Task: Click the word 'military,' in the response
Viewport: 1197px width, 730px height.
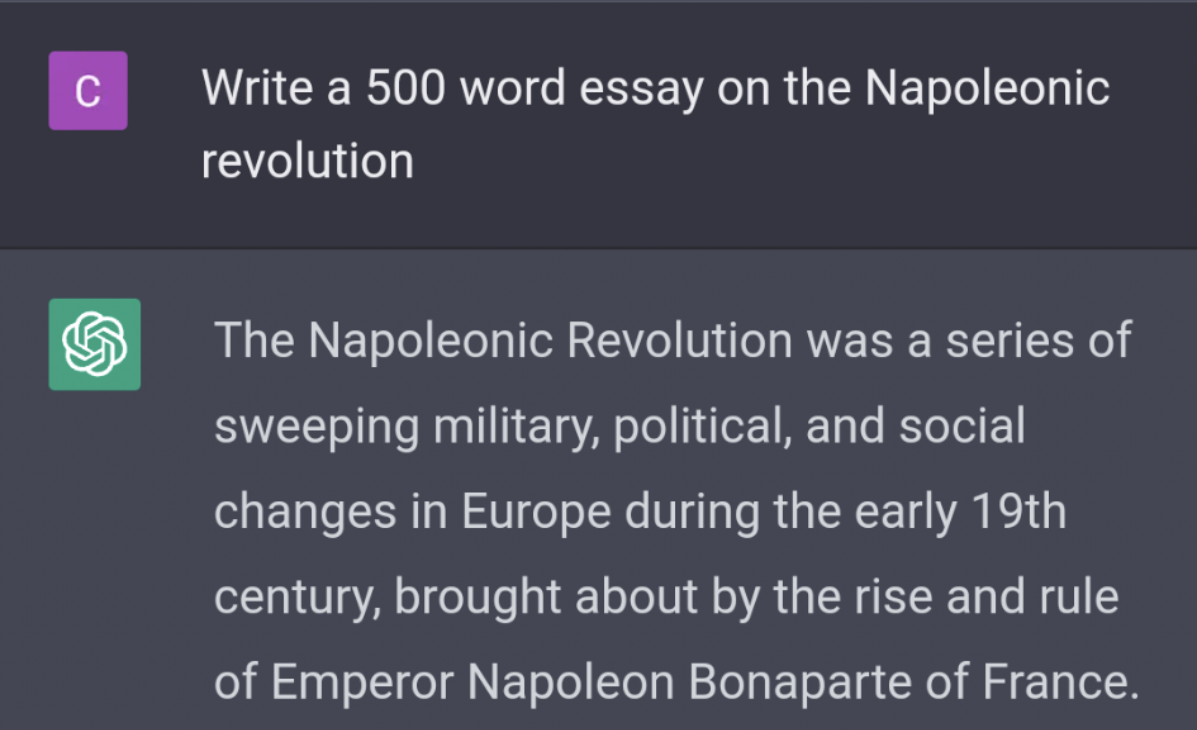Action: tap(516, 428)
